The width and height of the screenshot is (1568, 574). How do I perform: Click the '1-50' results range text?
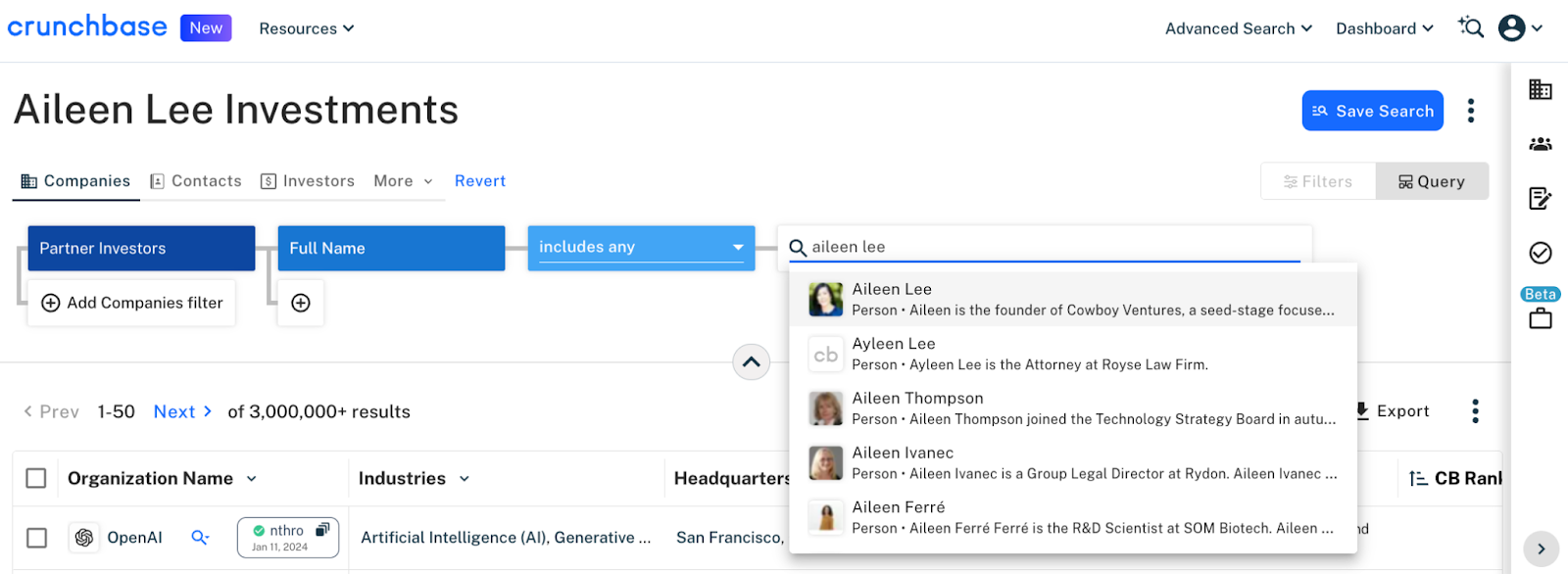pyautogui.click(x=117, y=411)
